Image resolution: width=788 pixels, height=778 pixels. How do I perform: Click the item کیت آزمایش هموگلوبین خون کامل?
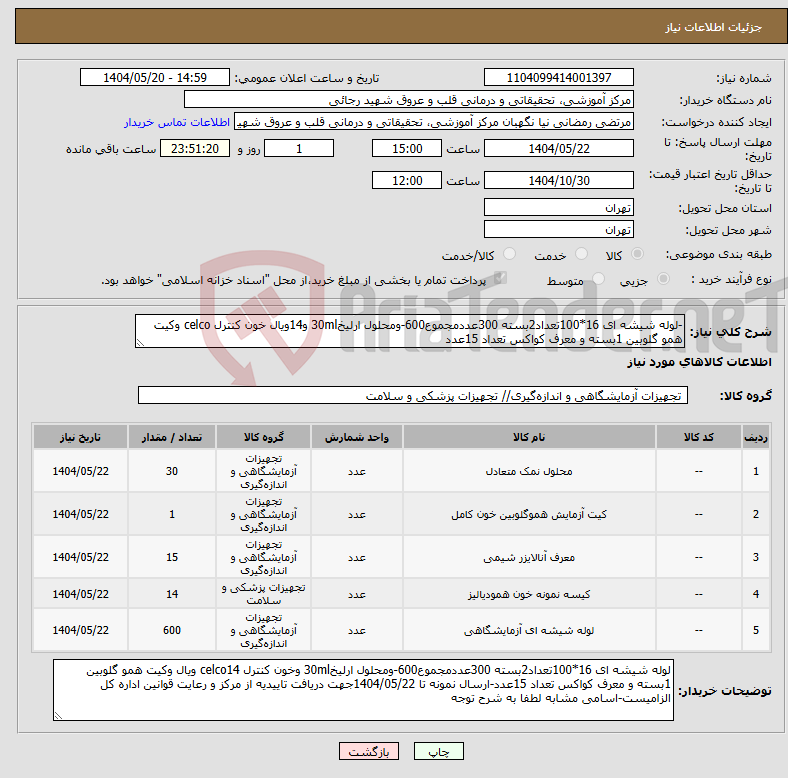point(529,514)
